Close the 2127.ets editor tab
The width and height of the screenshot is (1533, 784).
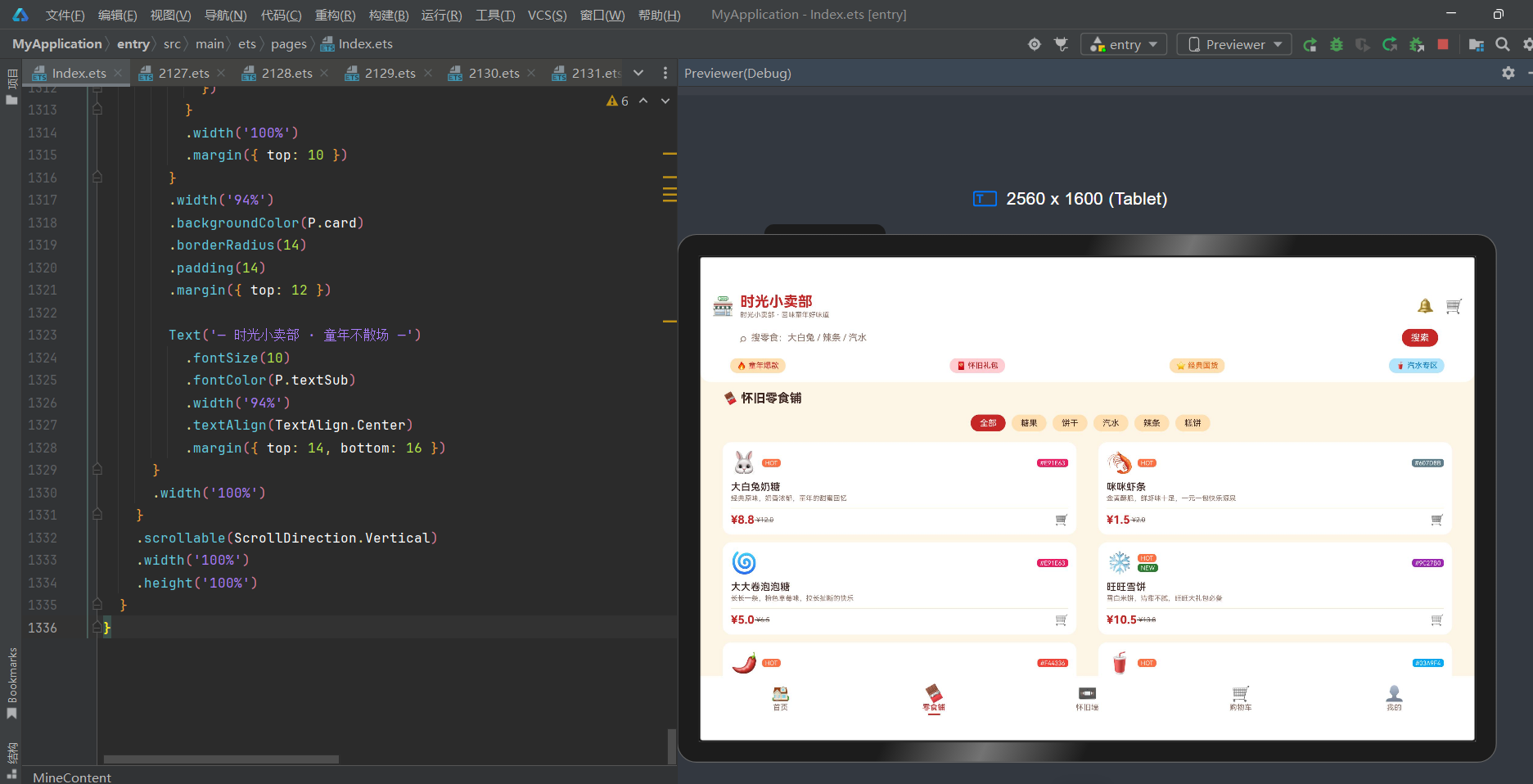point(221,73)
